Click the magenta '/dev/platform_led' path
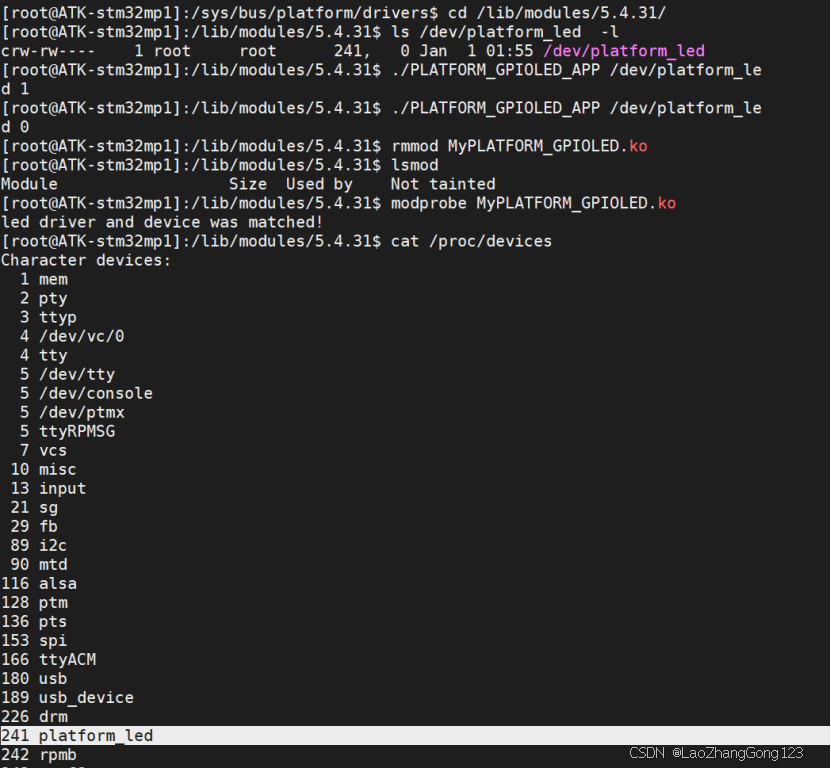831x769 pixels. pos(624,51)
